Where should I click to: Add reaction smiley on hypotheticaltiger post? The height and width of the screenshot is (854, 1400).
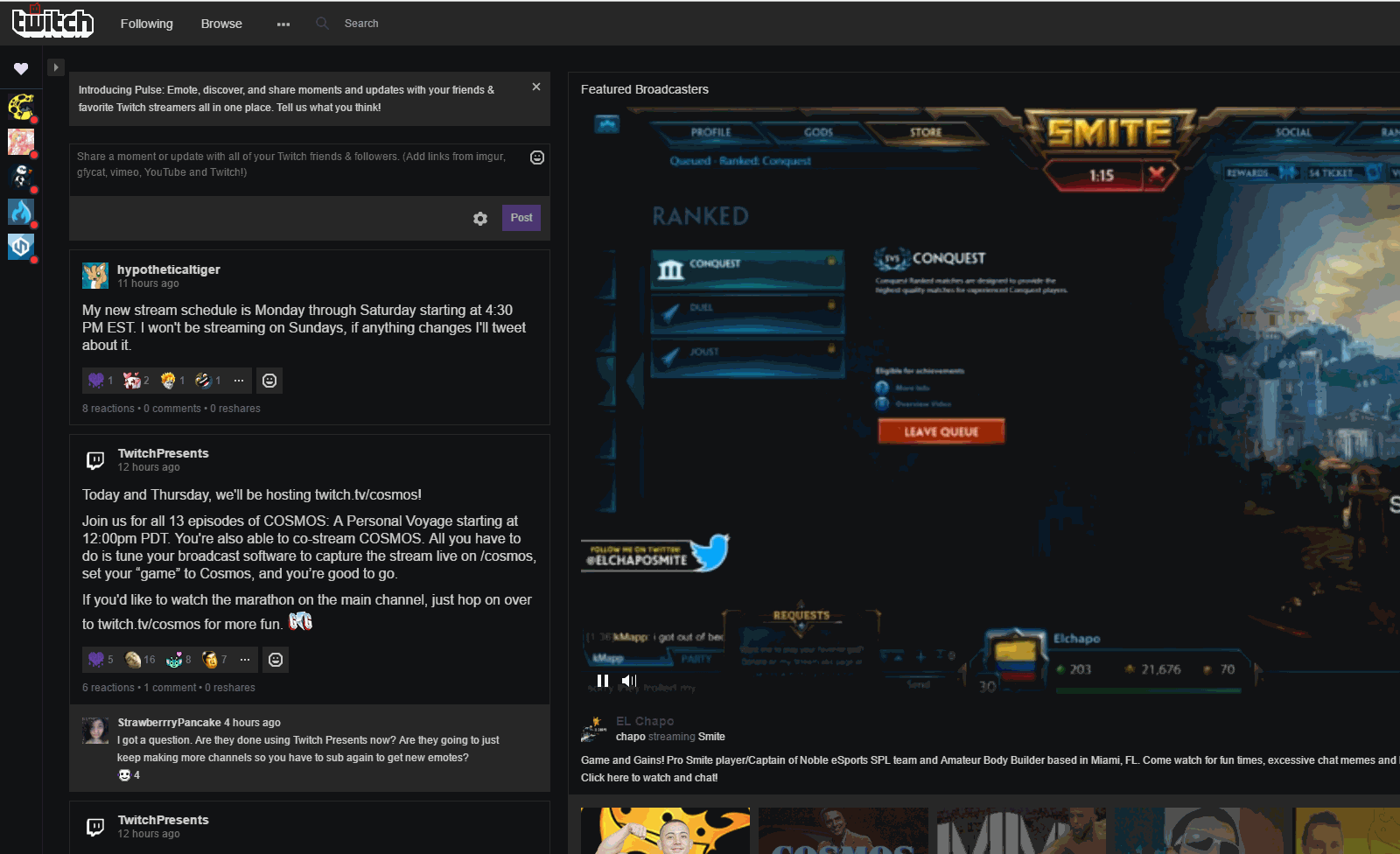point(269,381)
